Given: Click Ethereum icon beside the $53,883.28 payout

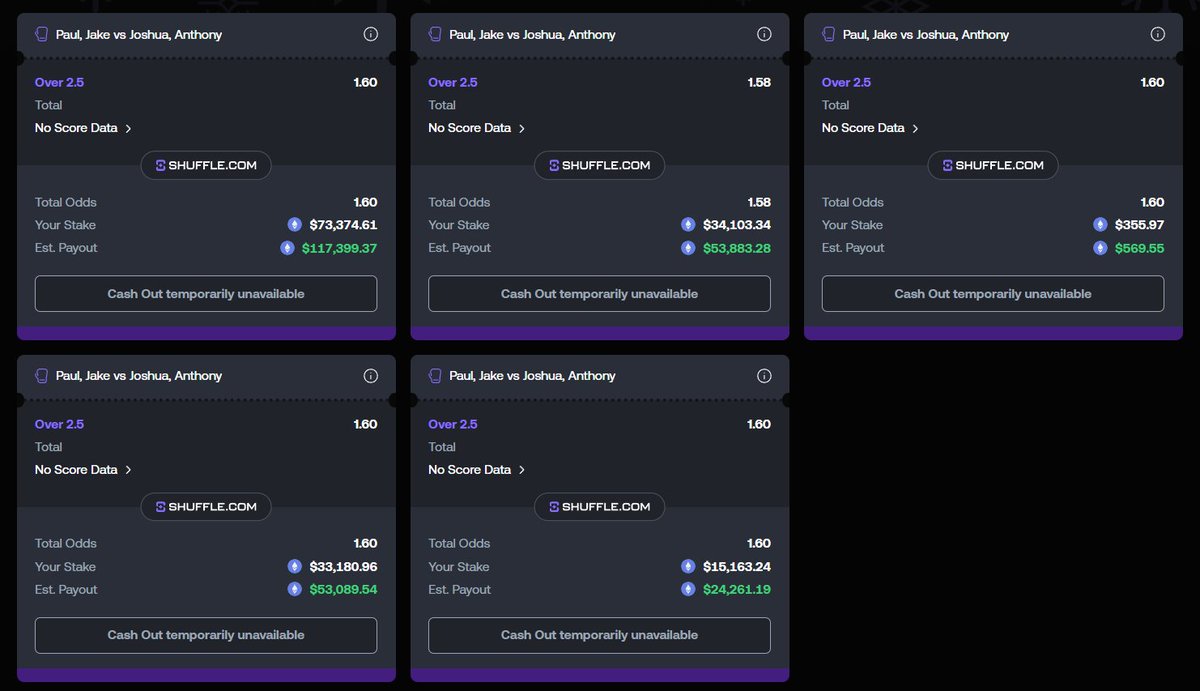Looking at the screenshot, I should click(688, 248).
